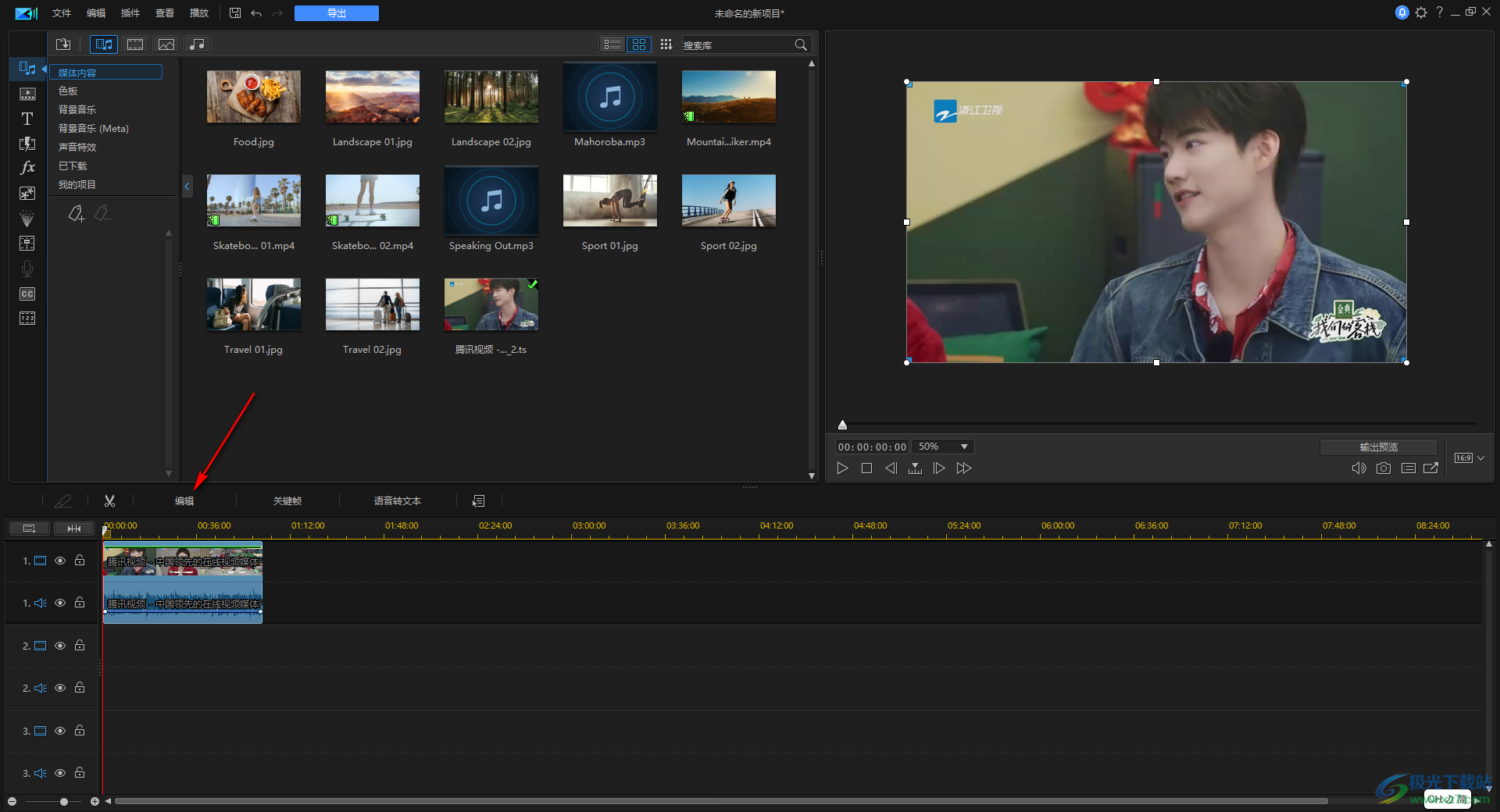Viewport: 1500px width, 812px height.
Task: Open the 编辑 menu in menu bar
Action: point(96,13)
